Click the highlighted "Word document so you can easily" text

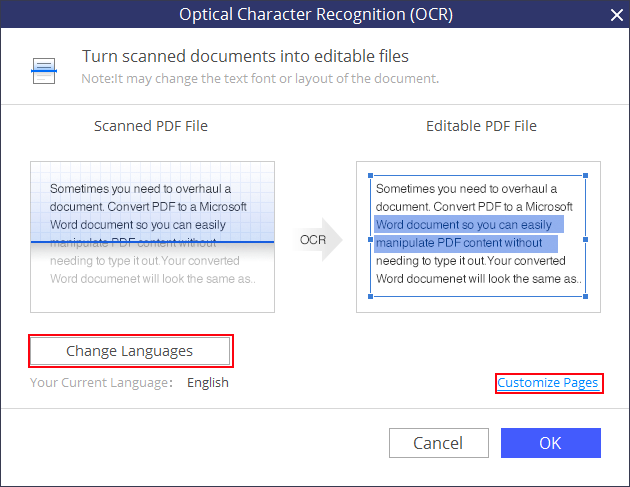click(x=464, y=225)
